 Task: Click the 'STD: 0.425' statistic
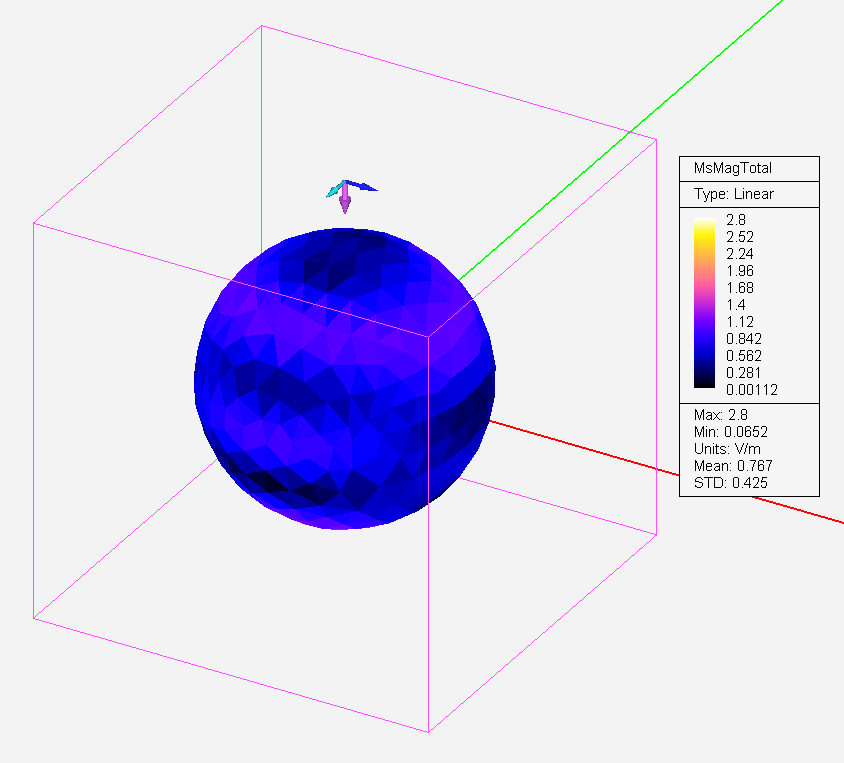click(x=731, y=483)
